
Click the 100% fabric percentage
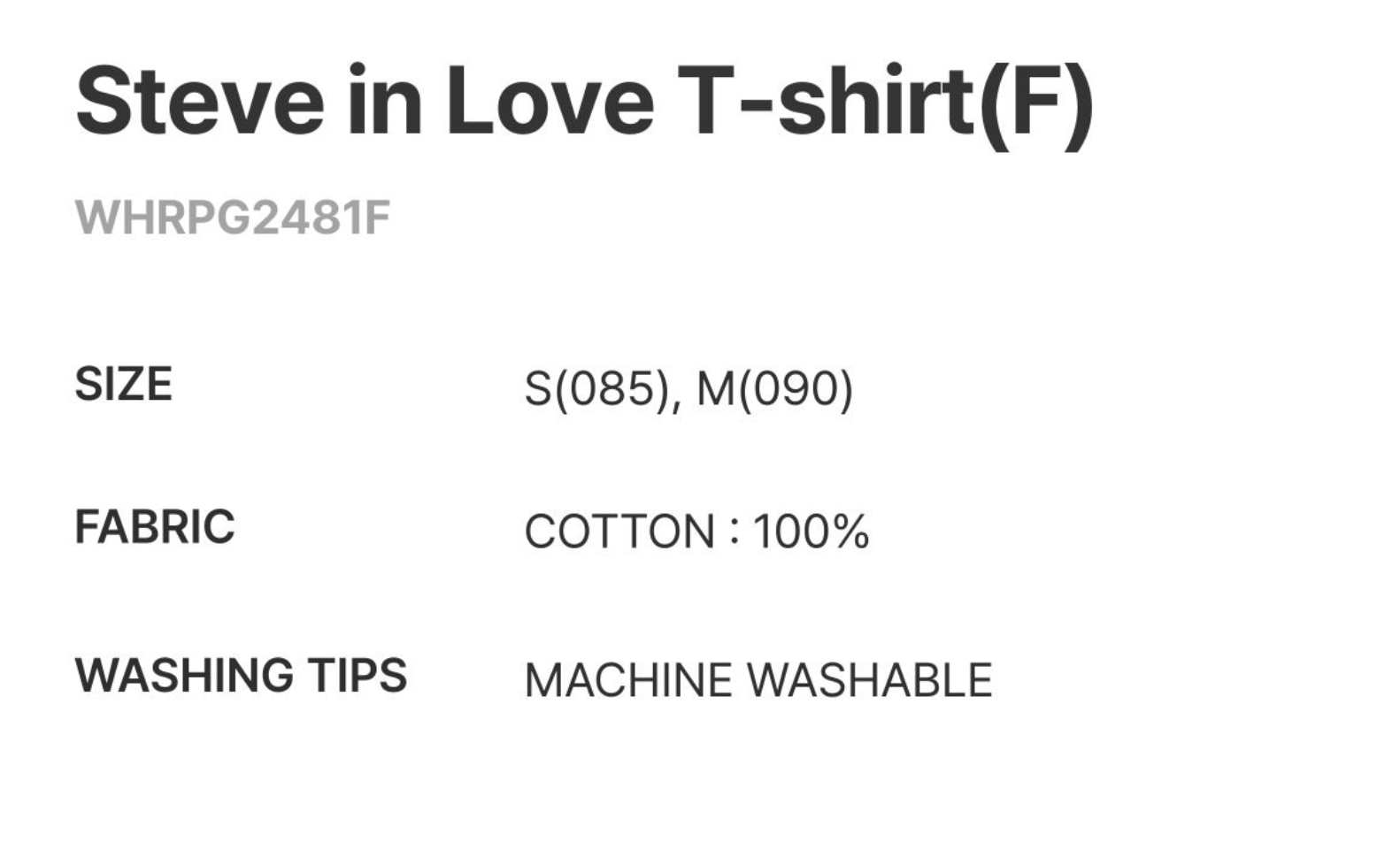811,532
